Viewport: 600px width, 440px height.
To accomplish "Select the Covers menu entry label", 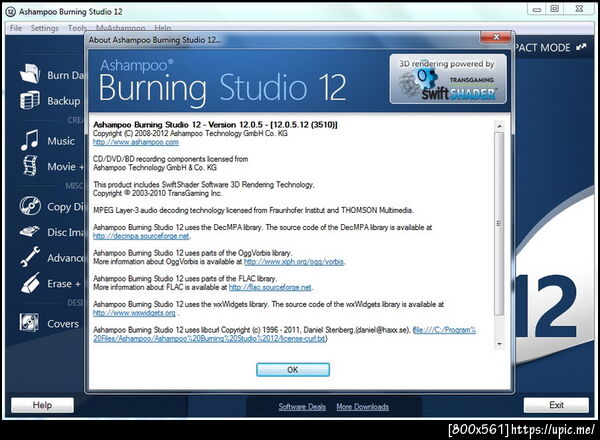I will [63, 324].
